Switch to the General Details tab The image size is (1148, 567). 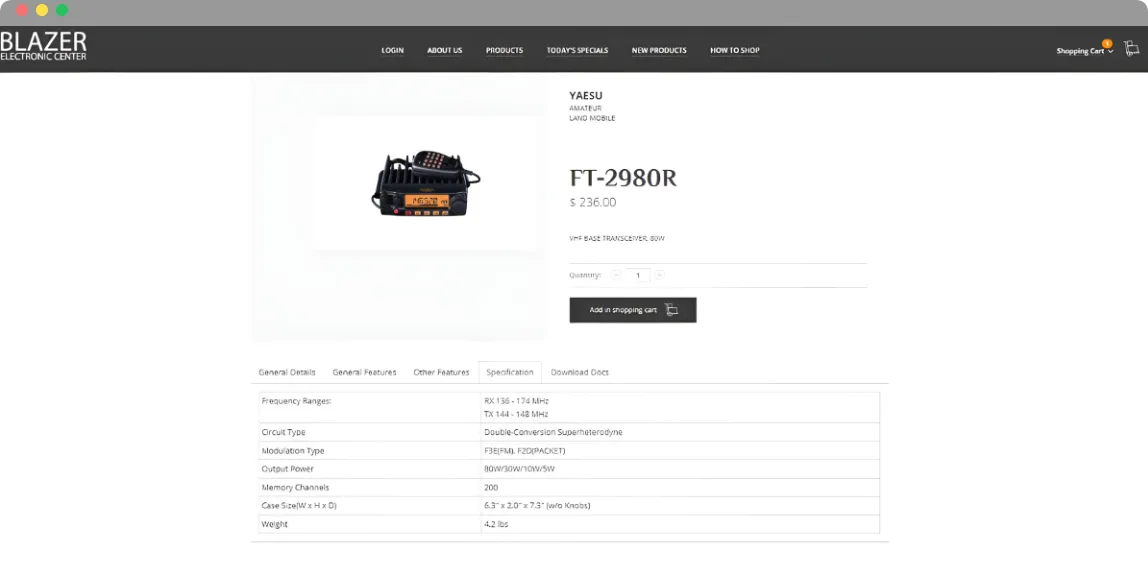point(287,372)
